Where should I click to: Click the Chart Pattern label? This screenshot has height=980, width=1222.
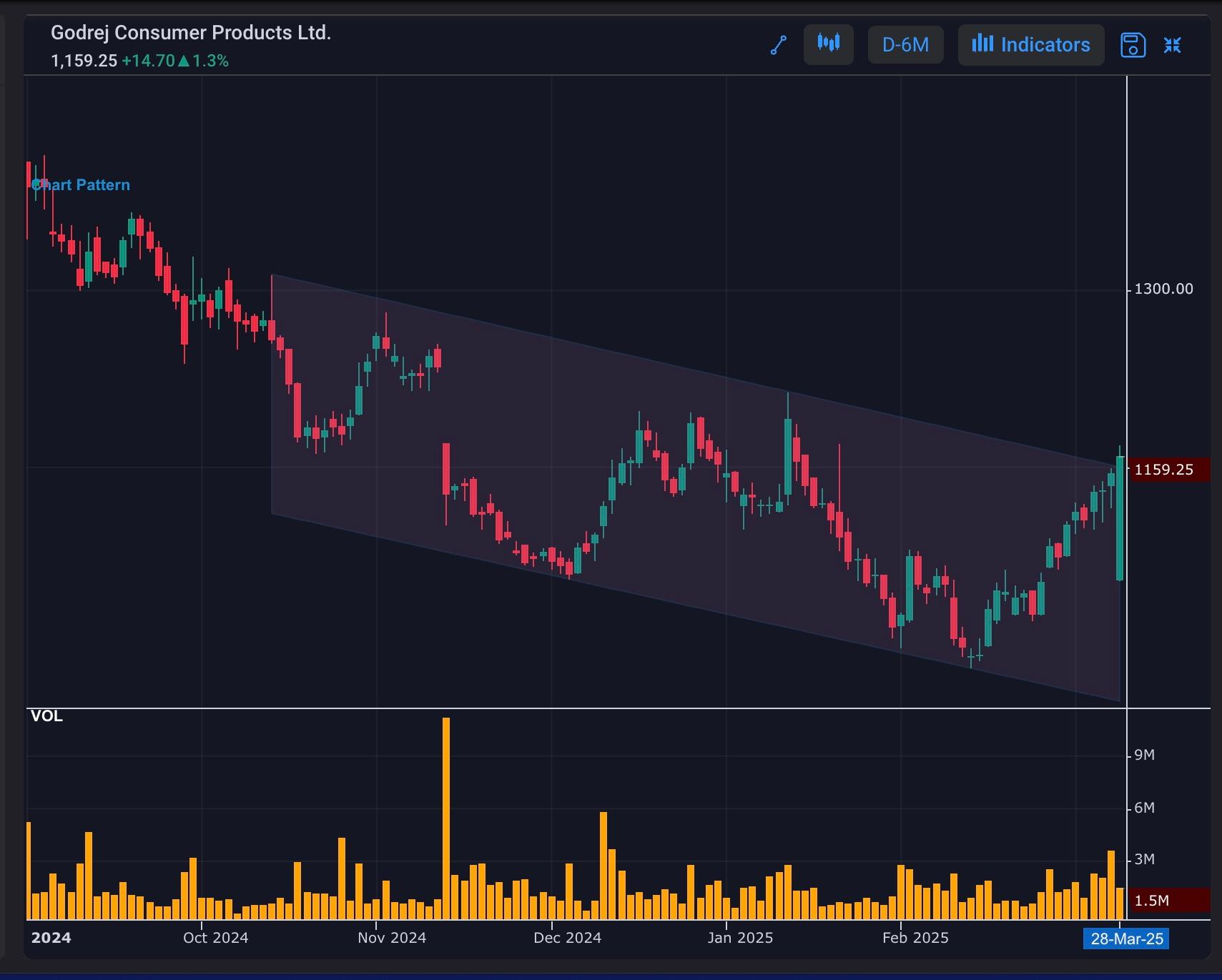[x=81, y=185]
